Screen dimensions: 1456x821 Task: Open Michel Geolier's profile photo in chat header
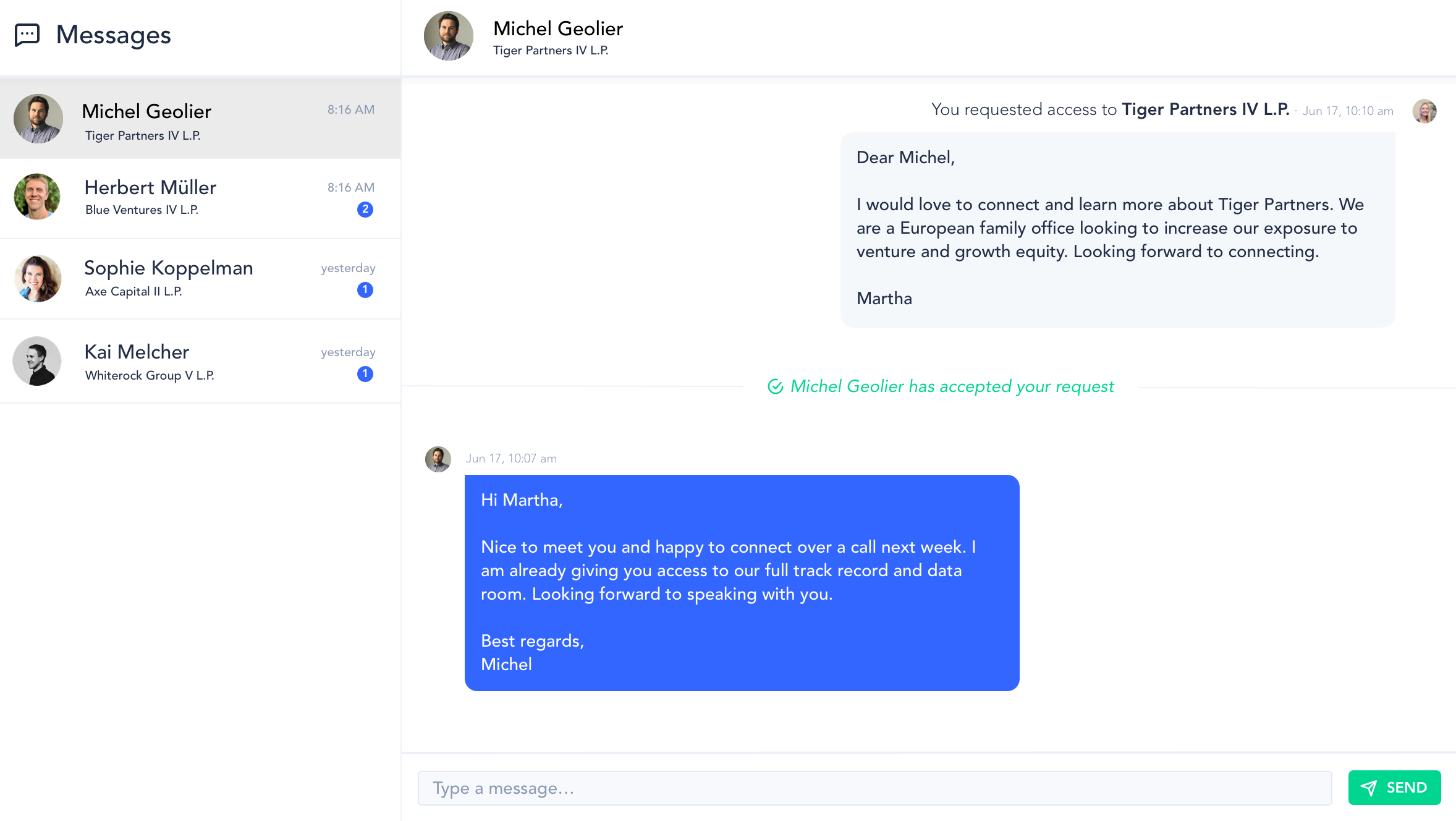tap(449, 36)
